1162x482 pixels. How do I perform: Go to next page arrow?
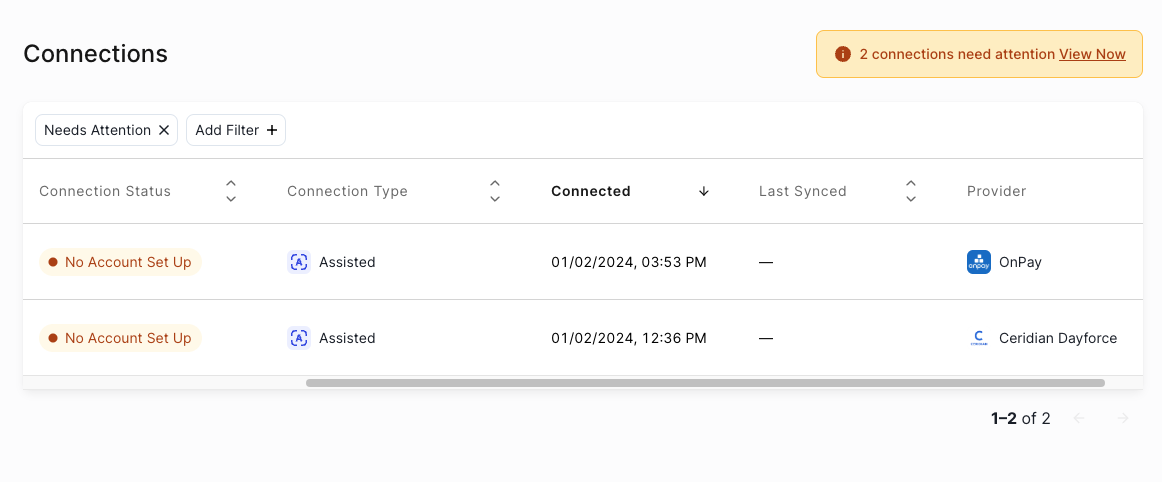(1123, 418)
